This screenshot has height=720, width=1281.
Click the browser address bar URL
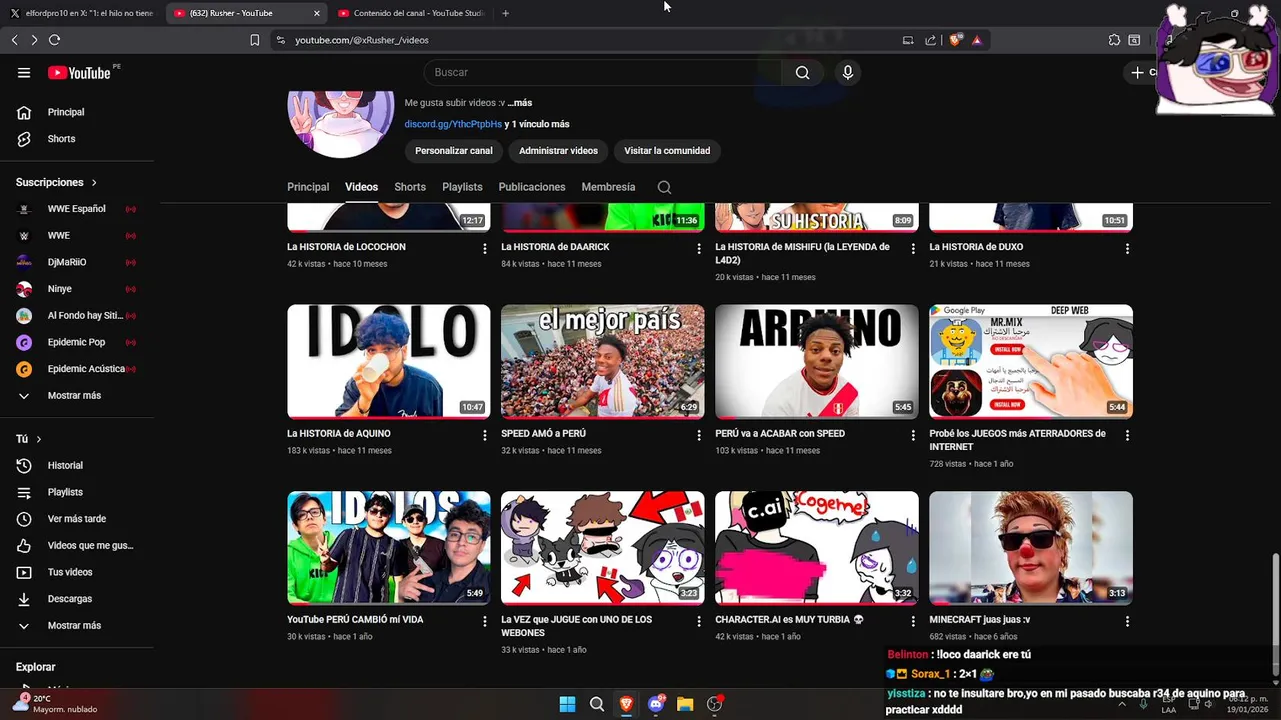(362, 40)
